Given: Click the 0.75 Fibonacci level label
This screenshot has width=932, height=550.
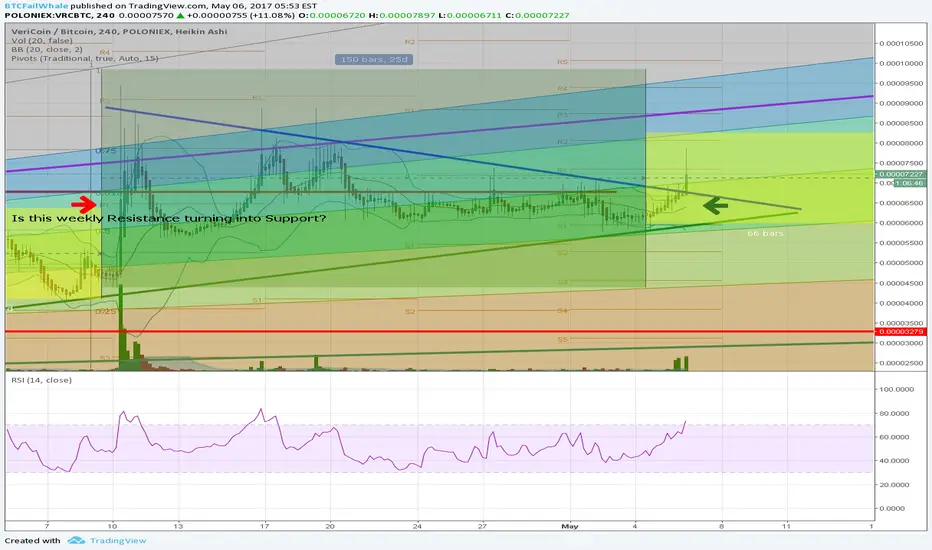Looking at the screenshot, I should pos(106,151).
